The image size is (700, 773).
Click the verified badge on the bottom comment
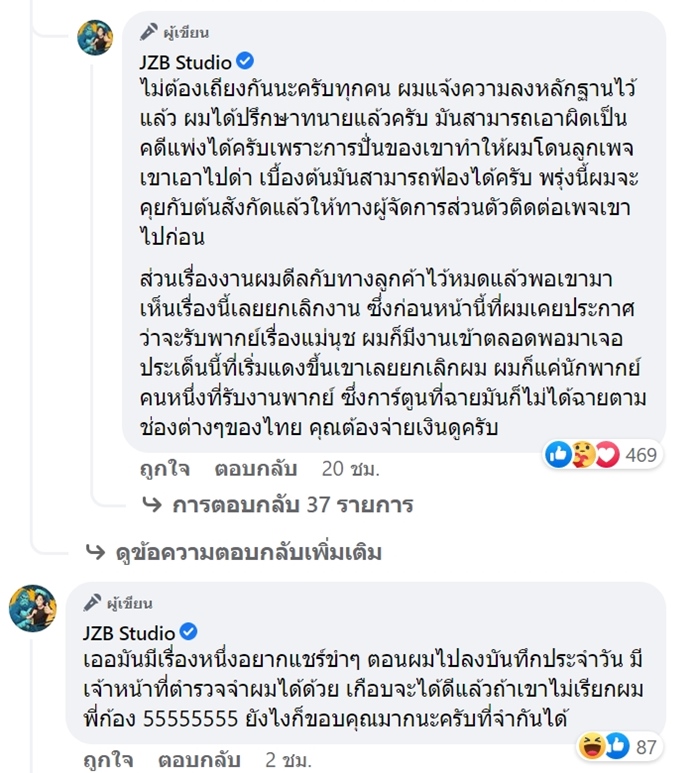coord(187,632)
